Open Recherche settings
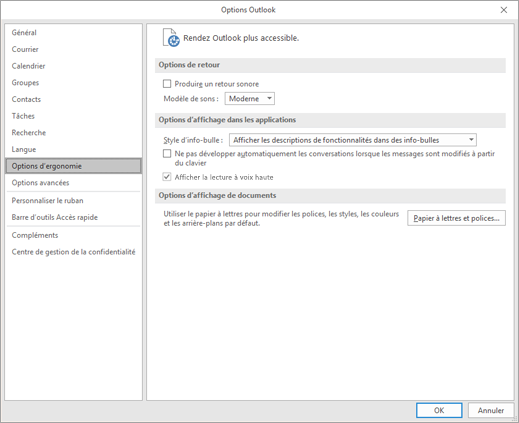This screenshot has width=519, height=423. [73, 133]
